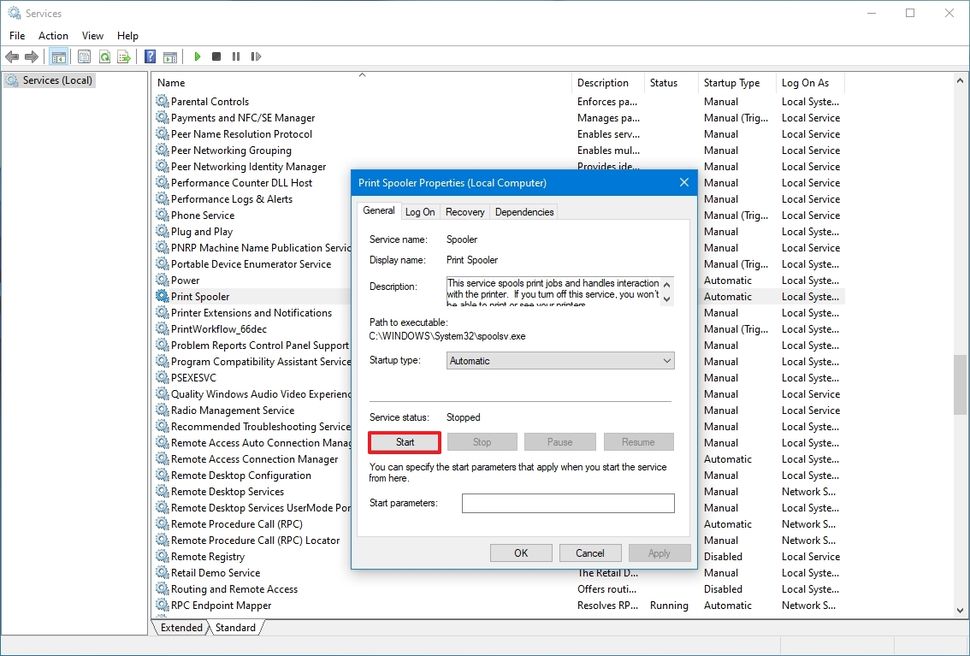The width and height of the screenshot is (970, 656).
Task: Switch to the Log On tab
Action: click(419, 211)
